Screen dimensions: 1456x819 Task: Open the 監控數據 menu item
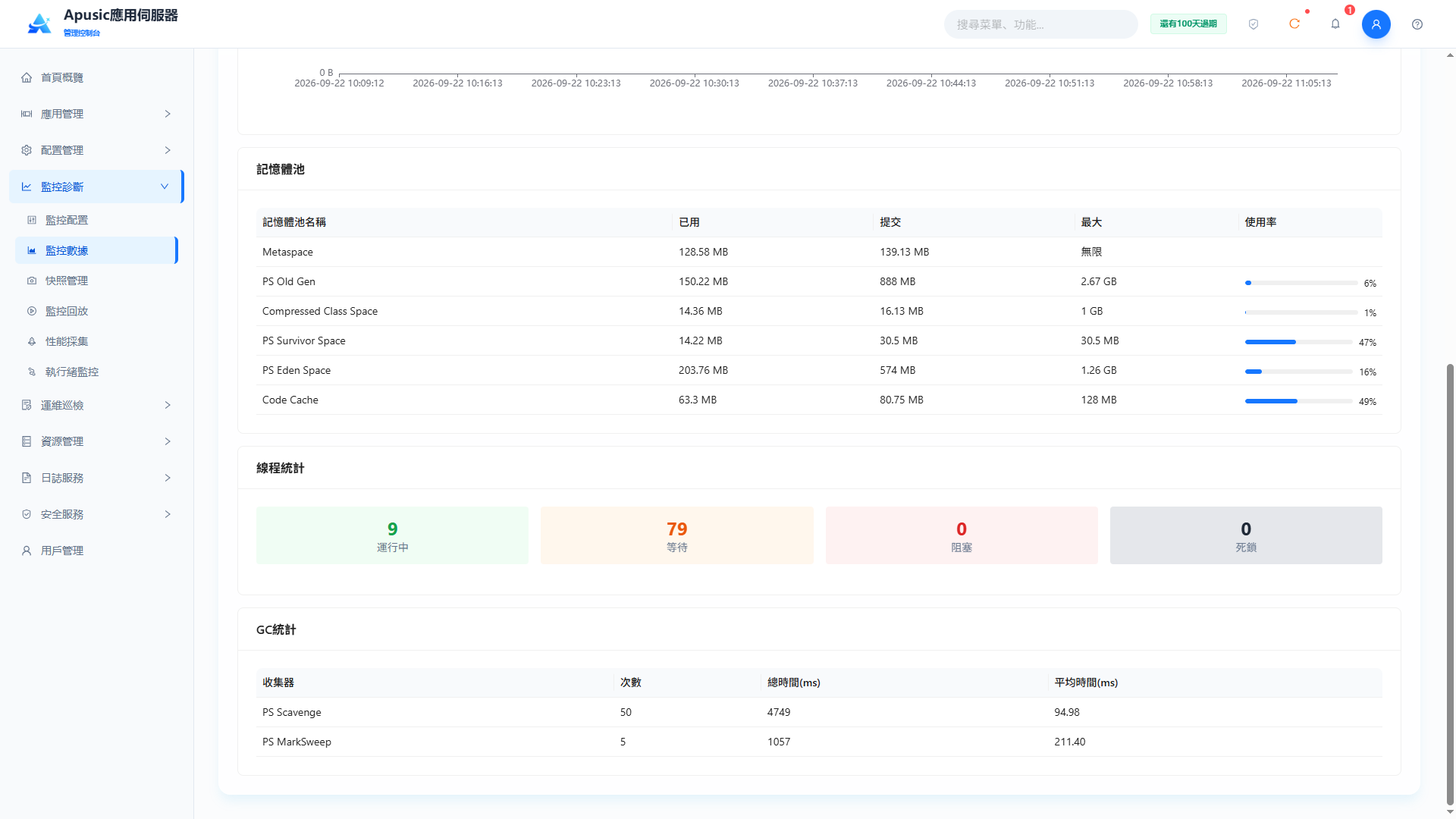point(96,250)
